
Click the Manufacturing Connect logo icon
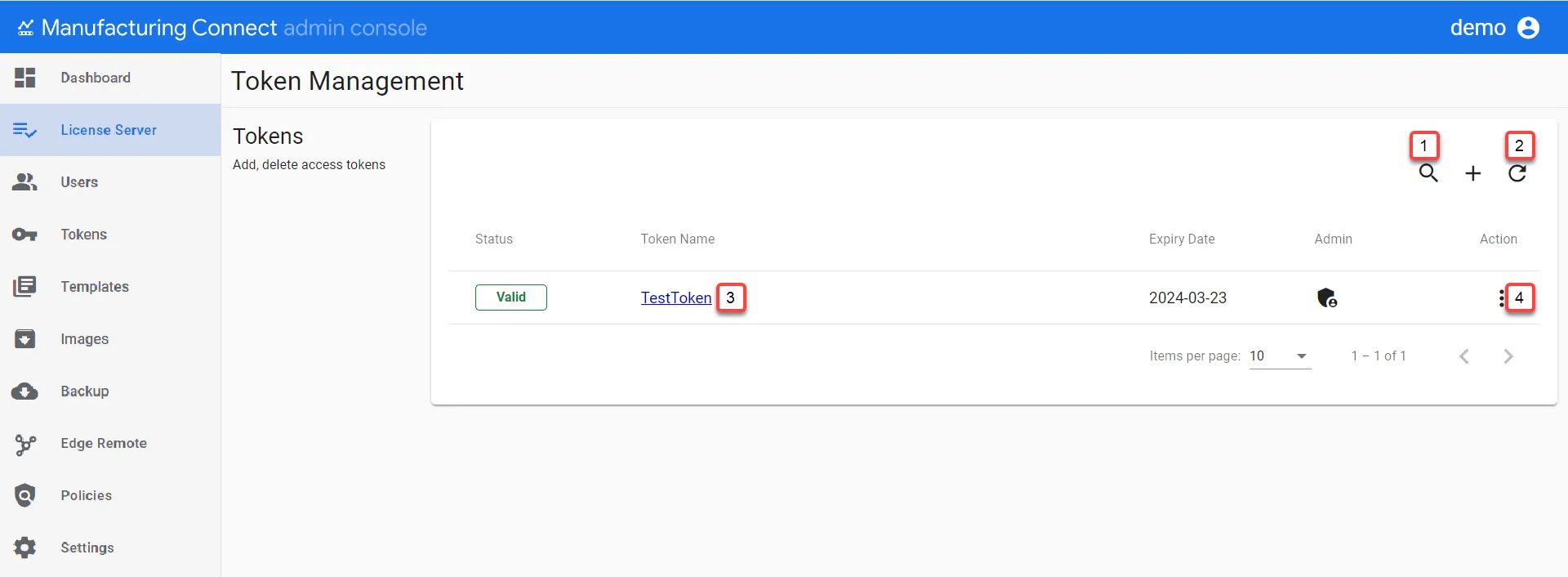click(x=26, y=28)
